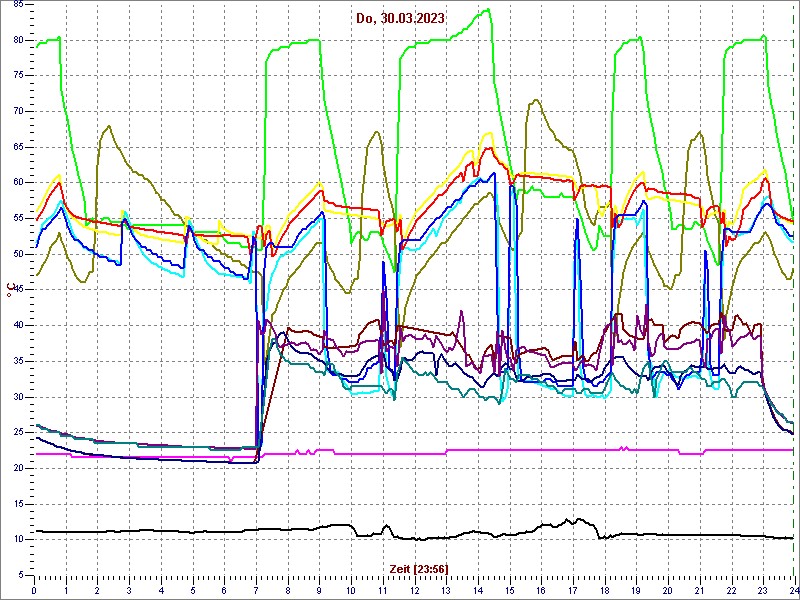Select the 15 degree temperature axis label
This screenshot has width=800, height=600.
[x=18, y=504]
